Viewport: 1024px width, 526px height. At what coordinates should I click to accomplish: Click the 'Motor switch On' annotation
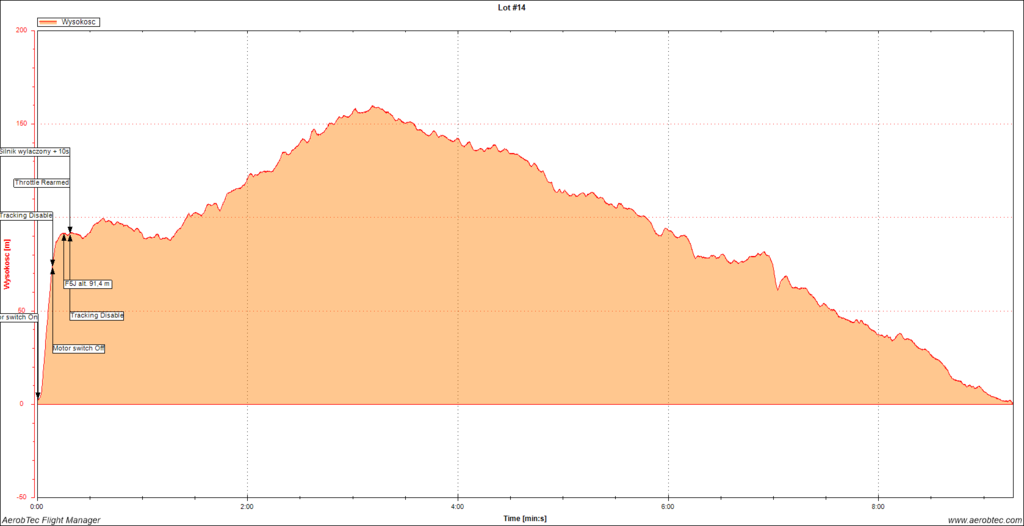click(x=19, y=317)
